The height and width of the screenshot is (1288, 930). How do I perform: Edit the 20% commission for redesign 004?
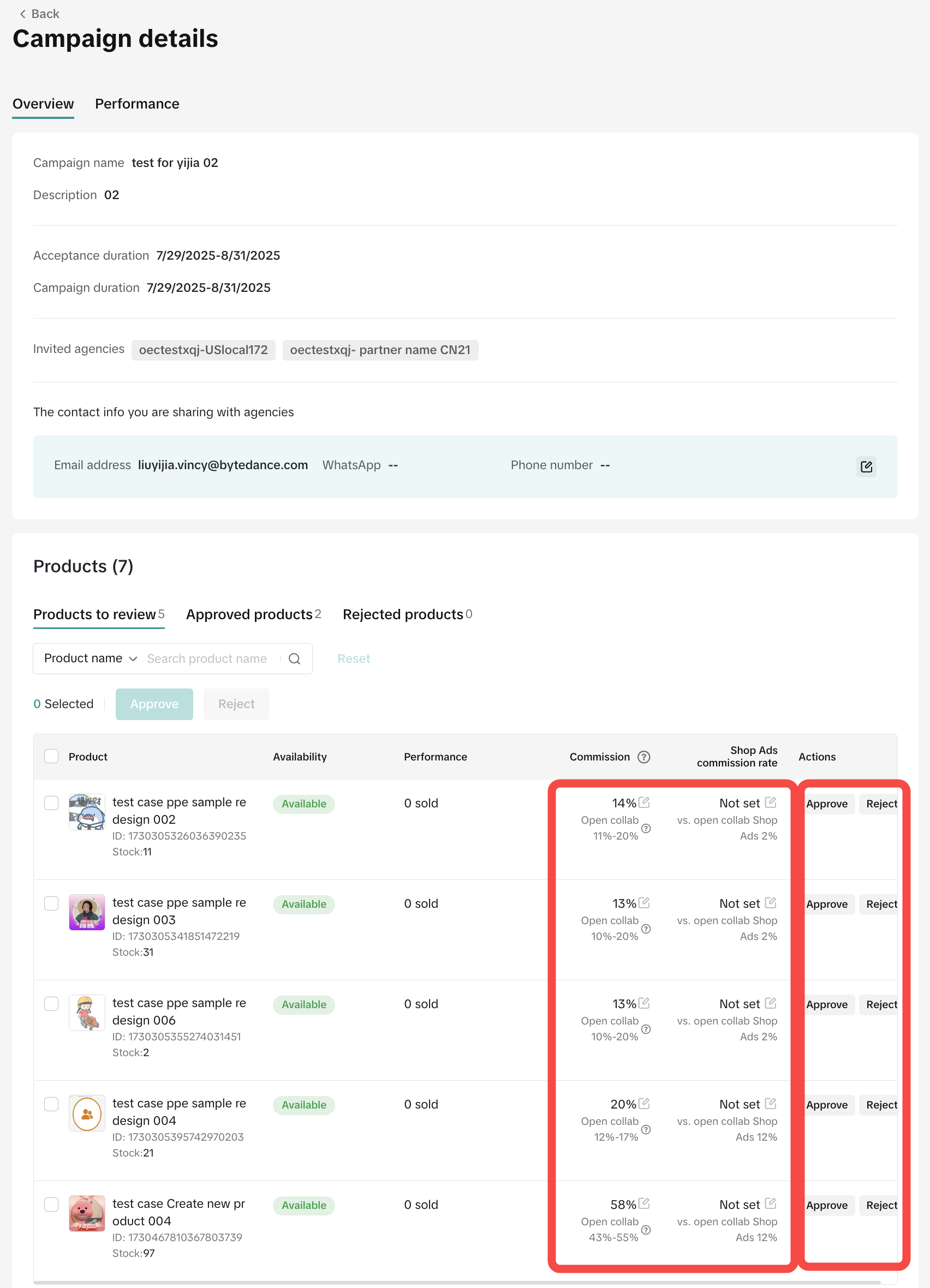643,1104
